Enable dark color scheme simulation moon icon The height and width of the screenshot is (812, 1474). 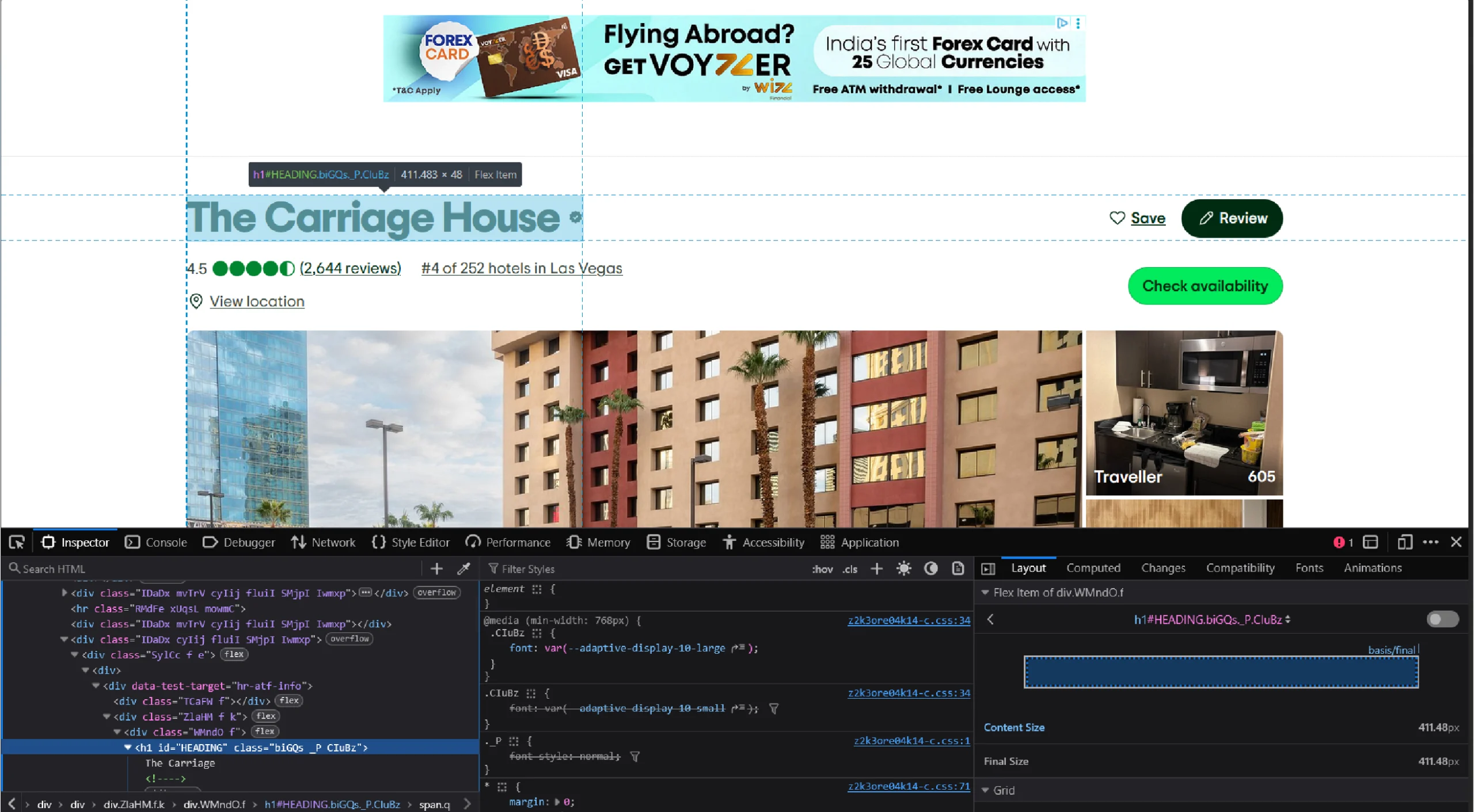[932, 569]
